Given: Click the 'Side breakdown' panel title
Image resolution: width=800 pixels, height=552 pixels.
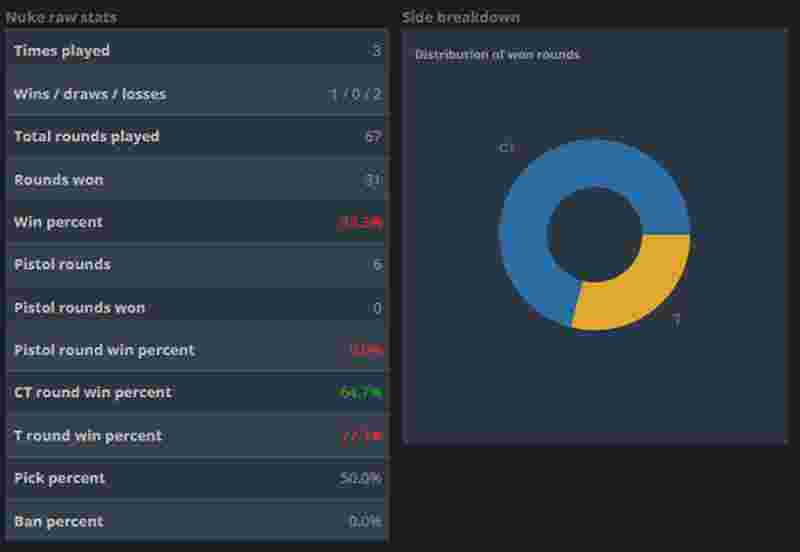Looking at the screenshot, I should click(461, 17).
